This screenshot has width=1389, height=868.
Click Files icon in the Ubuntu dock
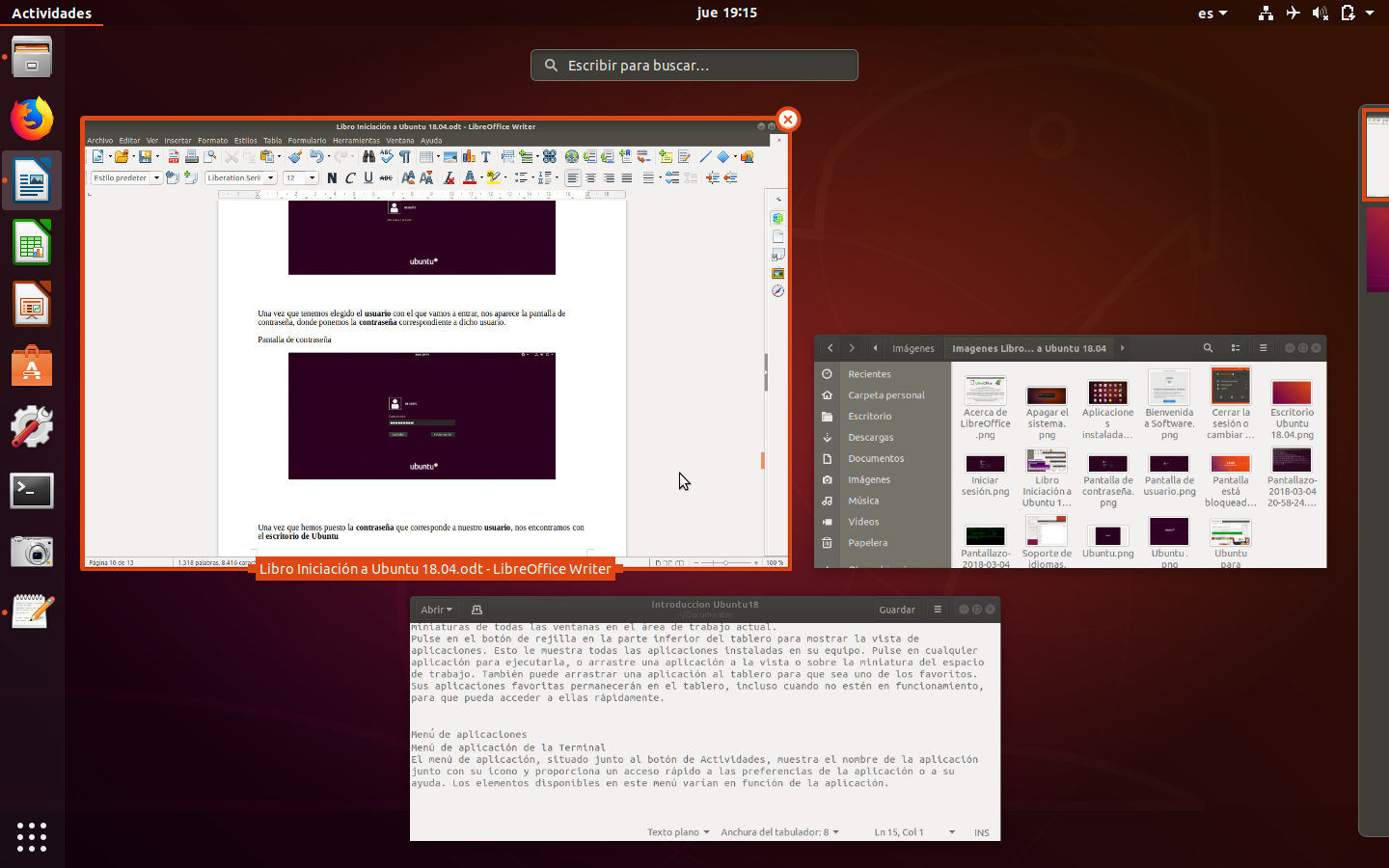32,57
